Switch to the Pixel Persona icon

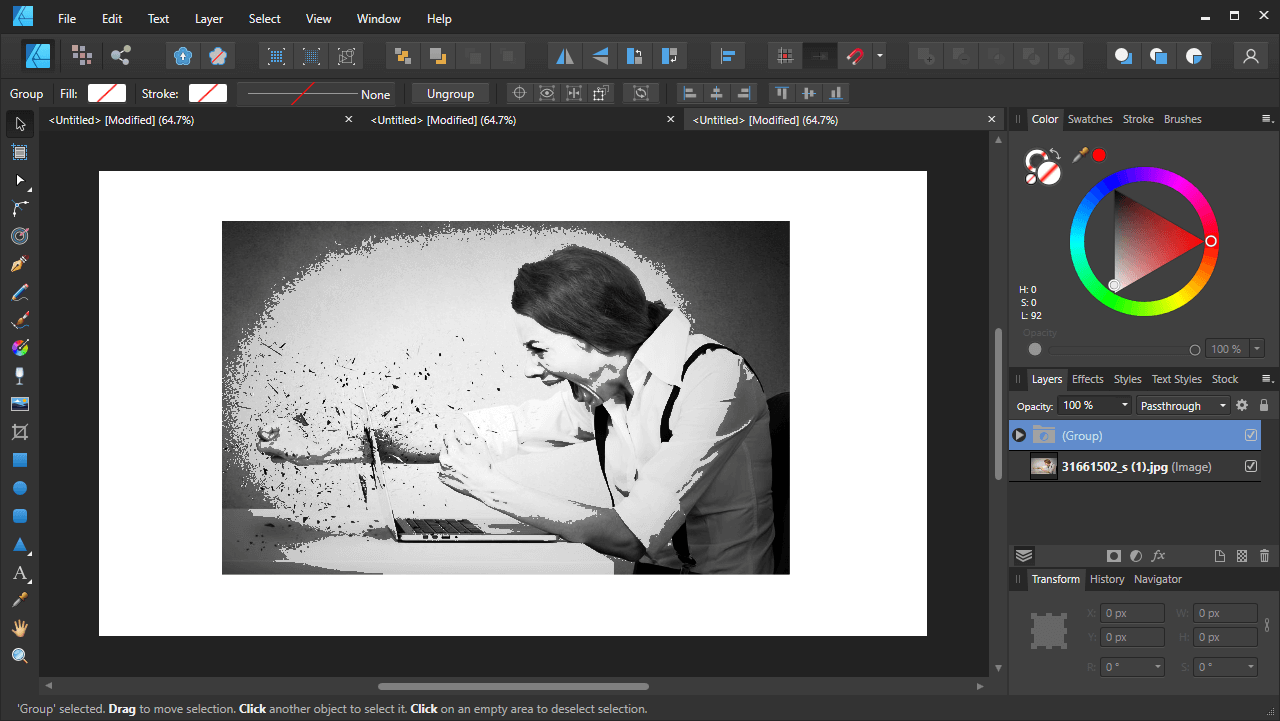82,56
